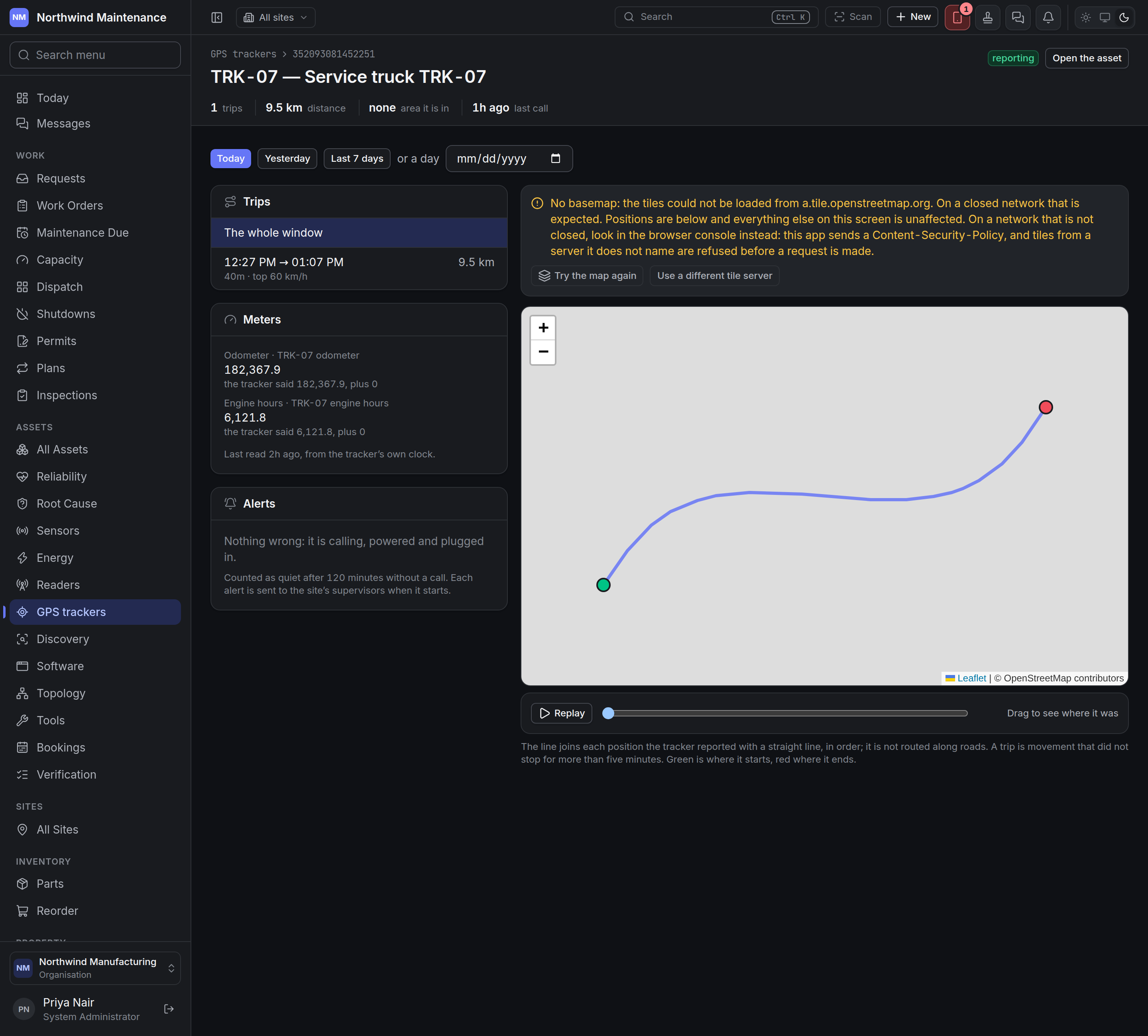Expand the Northwind Manufacturing organisation switcher
The height and width of the screenshot is (1036, 1148).
click(x=95, y=968)
